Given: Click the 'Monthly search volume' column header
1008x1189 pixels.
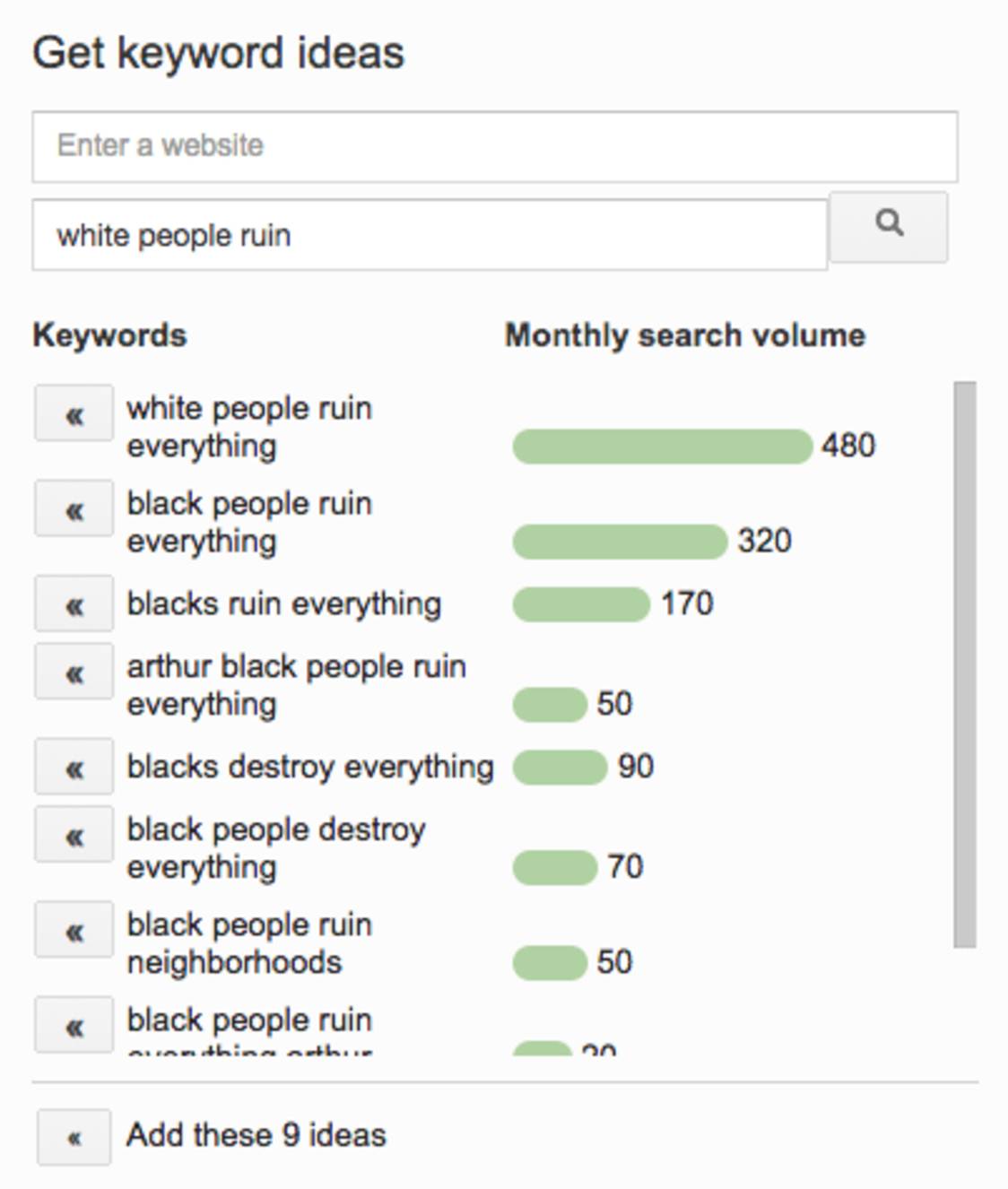Looking at the screenshot, I should (685, 335).
